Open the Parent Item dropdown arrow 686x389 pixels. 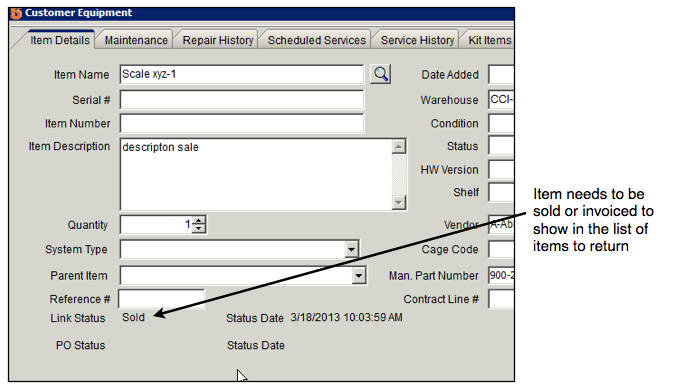(358, 276)
